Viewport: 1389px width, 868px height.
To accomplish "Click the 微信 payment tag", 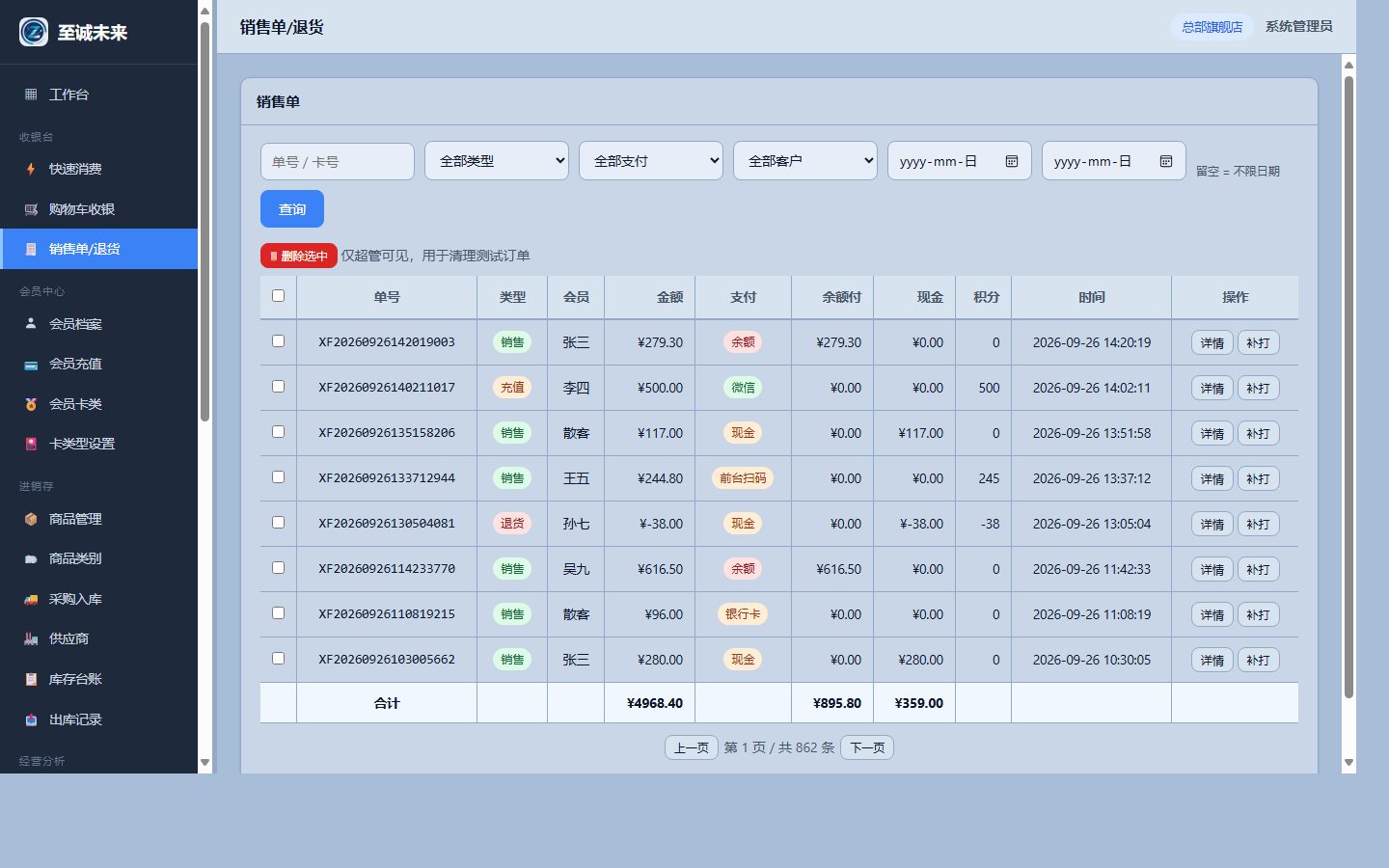I will [x=743, y=388].
